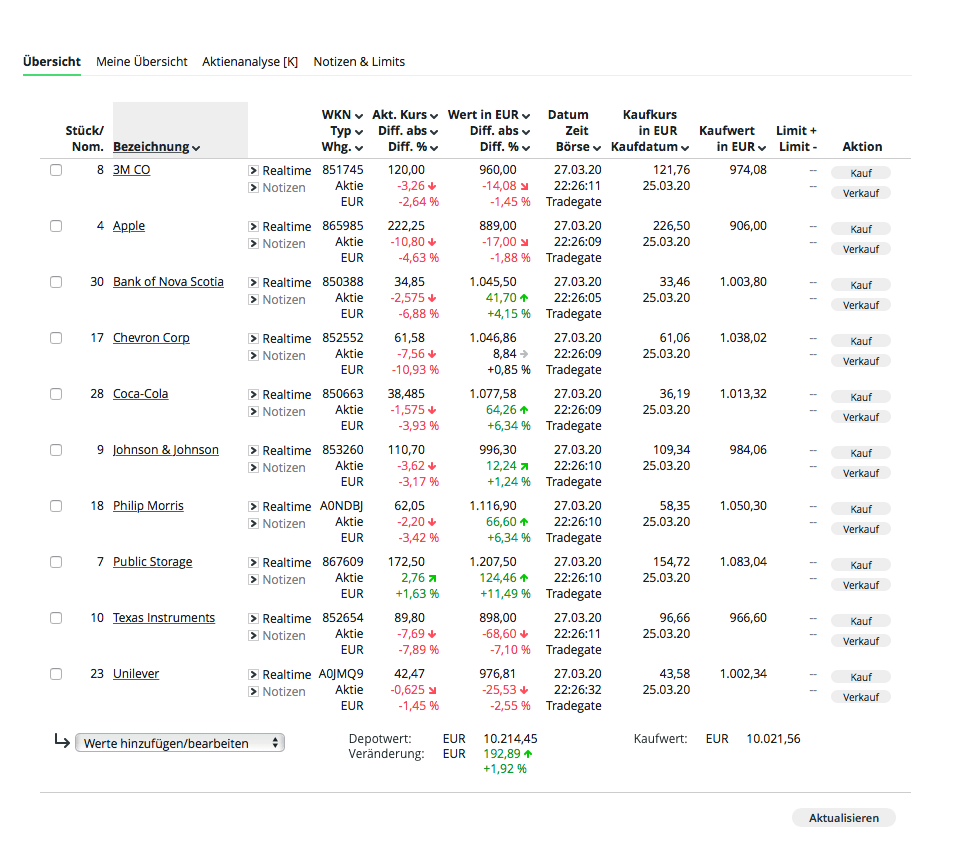Image resolution: width=953 pixels, height=859 pixels.
Task: Select the Public Storage checkbox
Action: point(56,562)
